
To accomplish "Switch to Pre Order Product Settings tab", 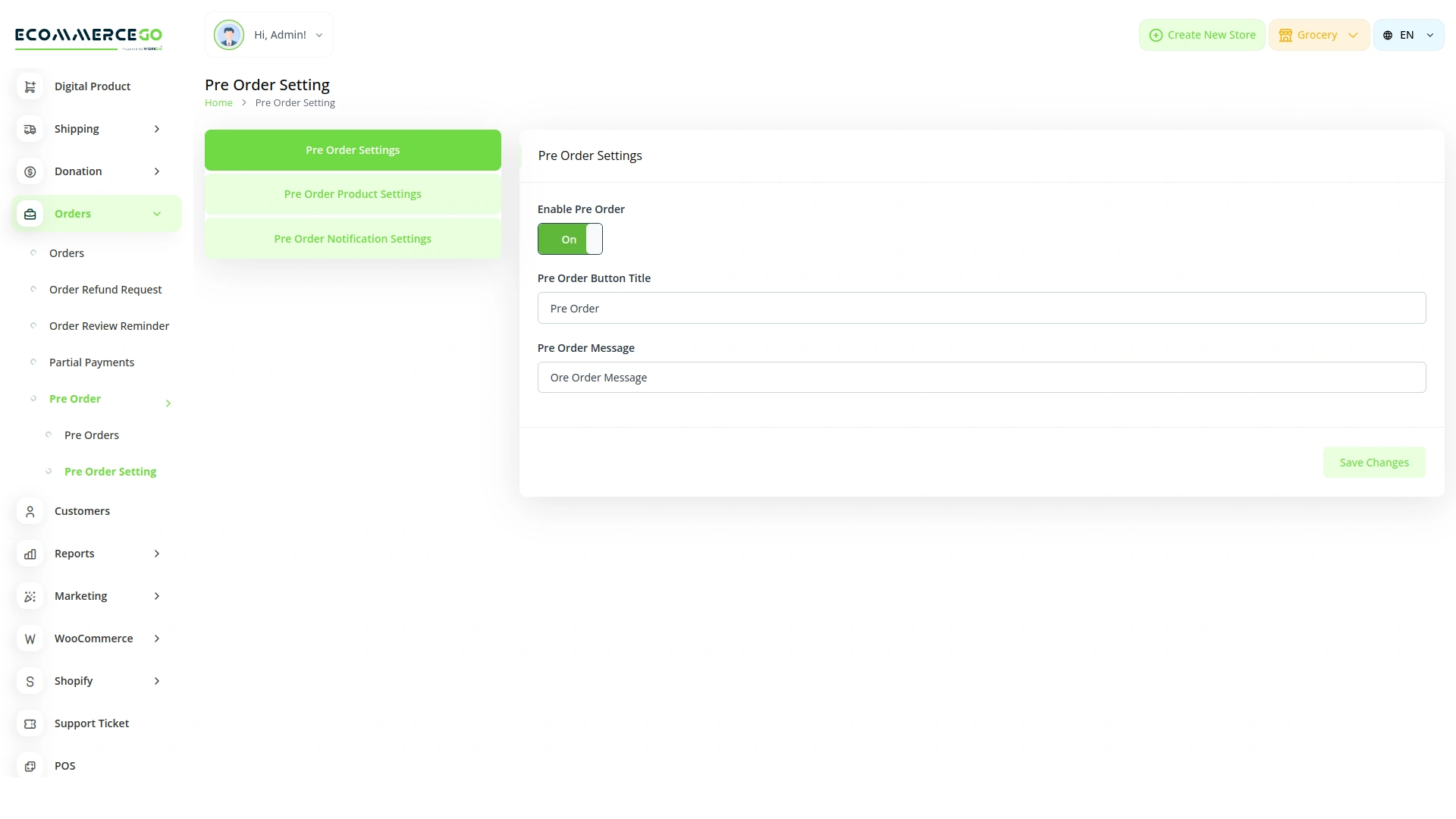I will 352,194.
